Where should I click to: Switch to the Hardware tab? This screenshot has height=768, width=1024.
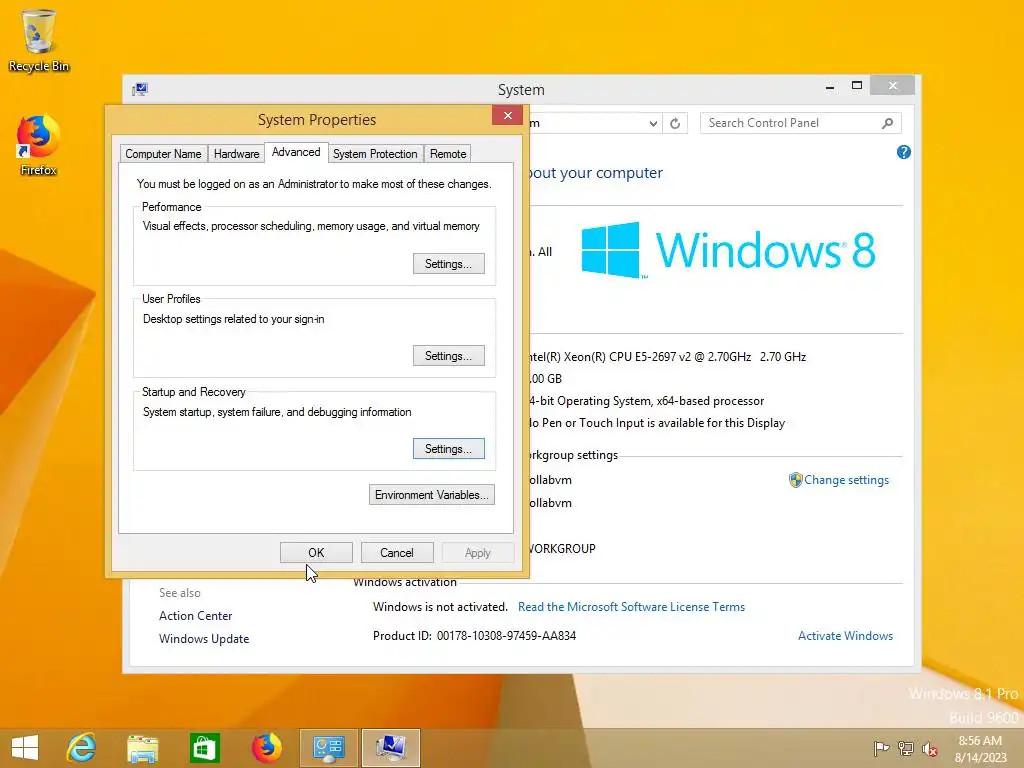pos(236,154)
